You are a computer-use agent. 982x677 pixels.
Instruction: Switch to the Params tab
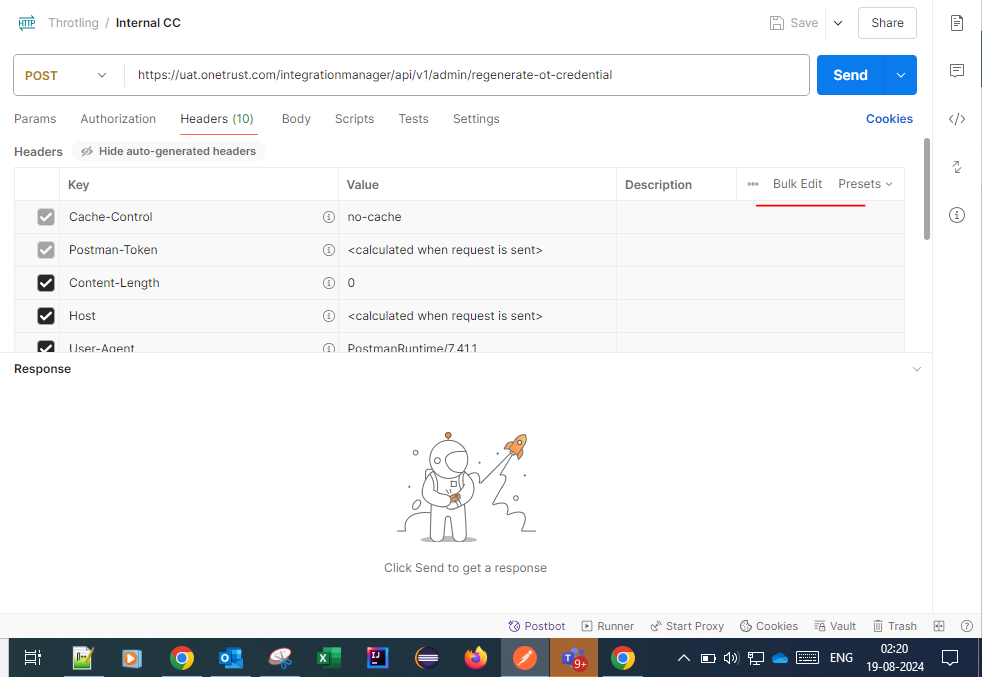coord(35,119)
